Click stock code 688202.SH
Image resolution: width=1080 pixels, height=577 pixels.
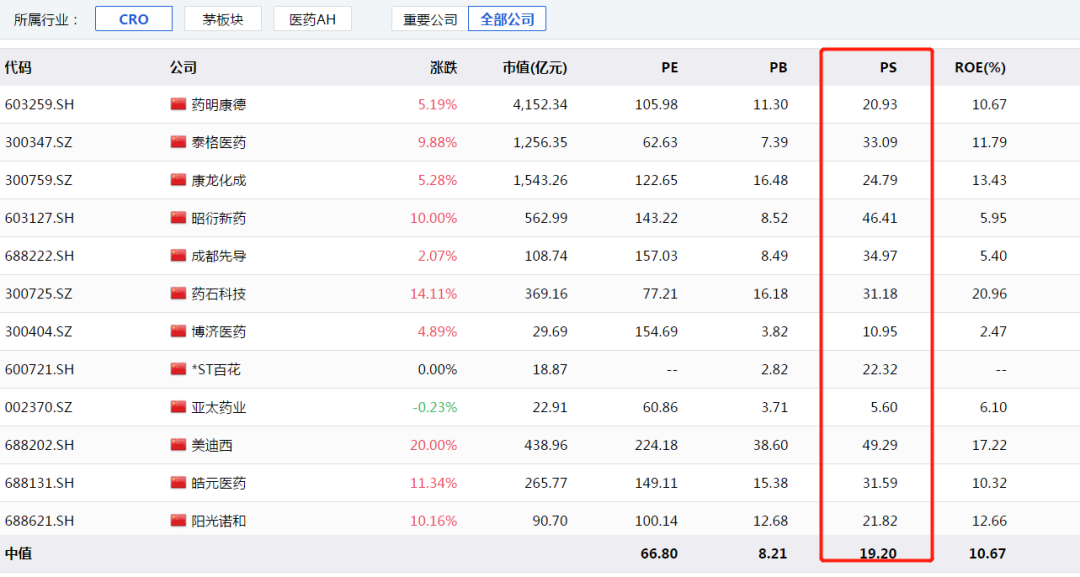(x=39, y=445)
